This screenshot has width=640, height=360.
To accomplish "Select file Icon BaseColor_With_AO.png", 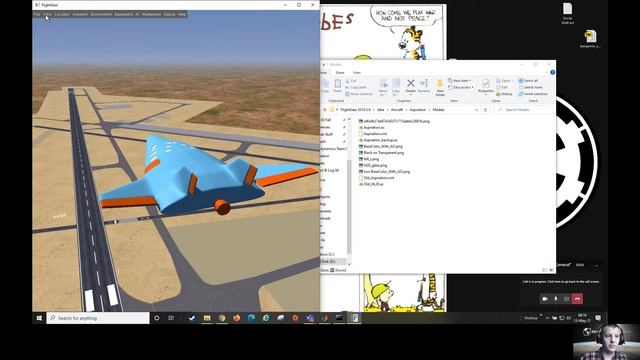I will point(384,171).
